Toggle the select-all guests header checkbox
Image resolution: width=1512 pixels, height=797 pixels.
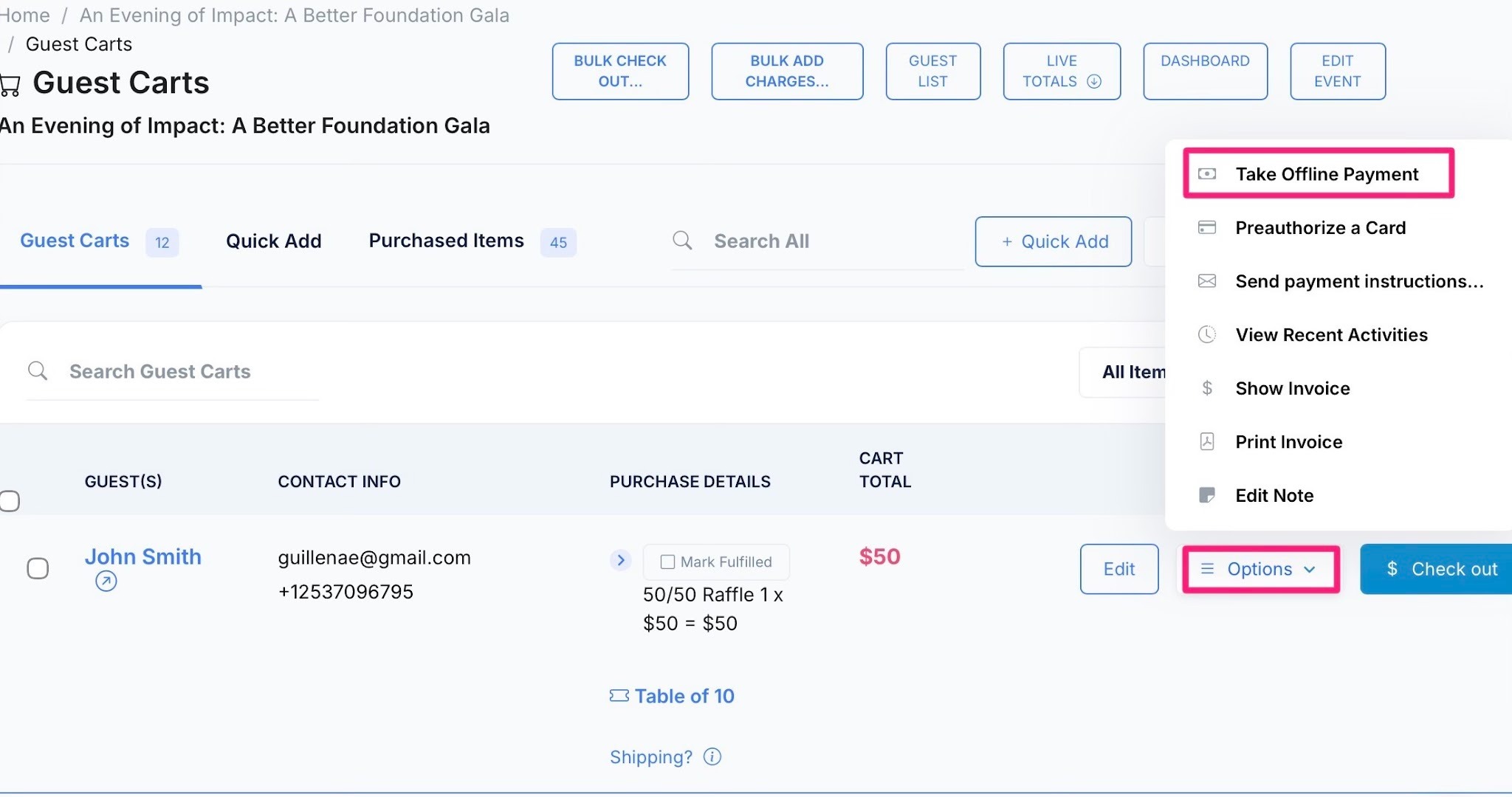click(x=10, y=501)
